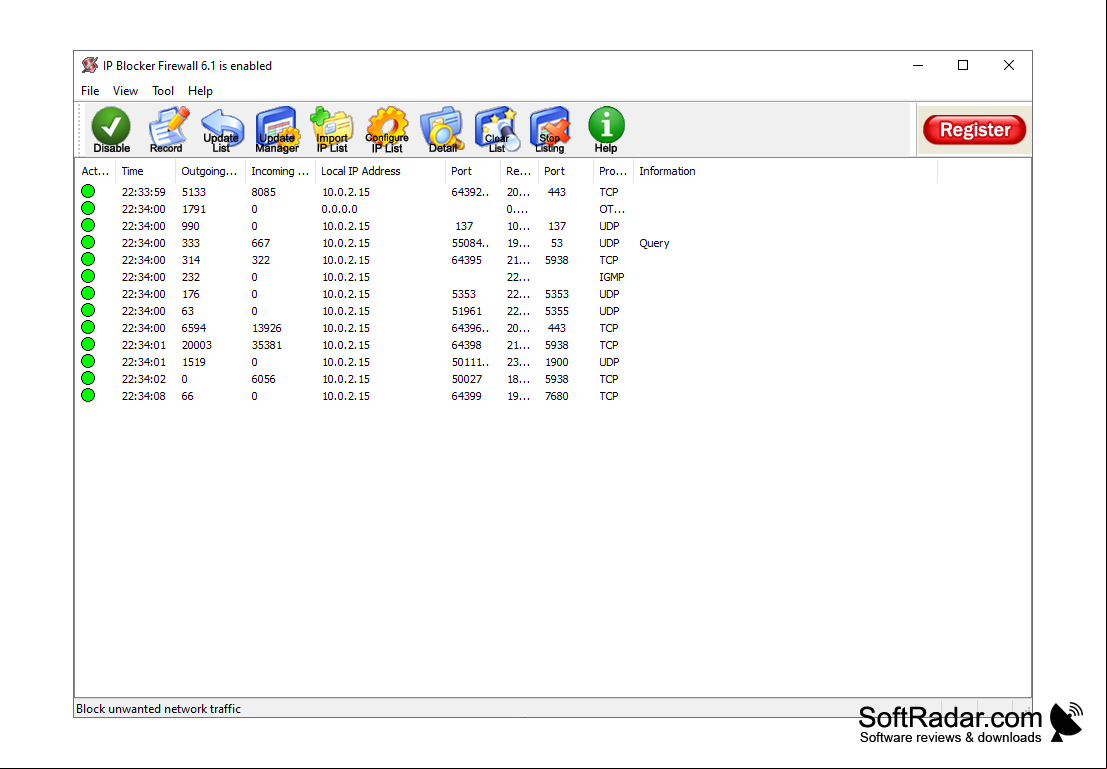Select the time cell 22:33:59
Image resolution: width=1107 pixels, height=769 pixels.
(x=143, y=192)
